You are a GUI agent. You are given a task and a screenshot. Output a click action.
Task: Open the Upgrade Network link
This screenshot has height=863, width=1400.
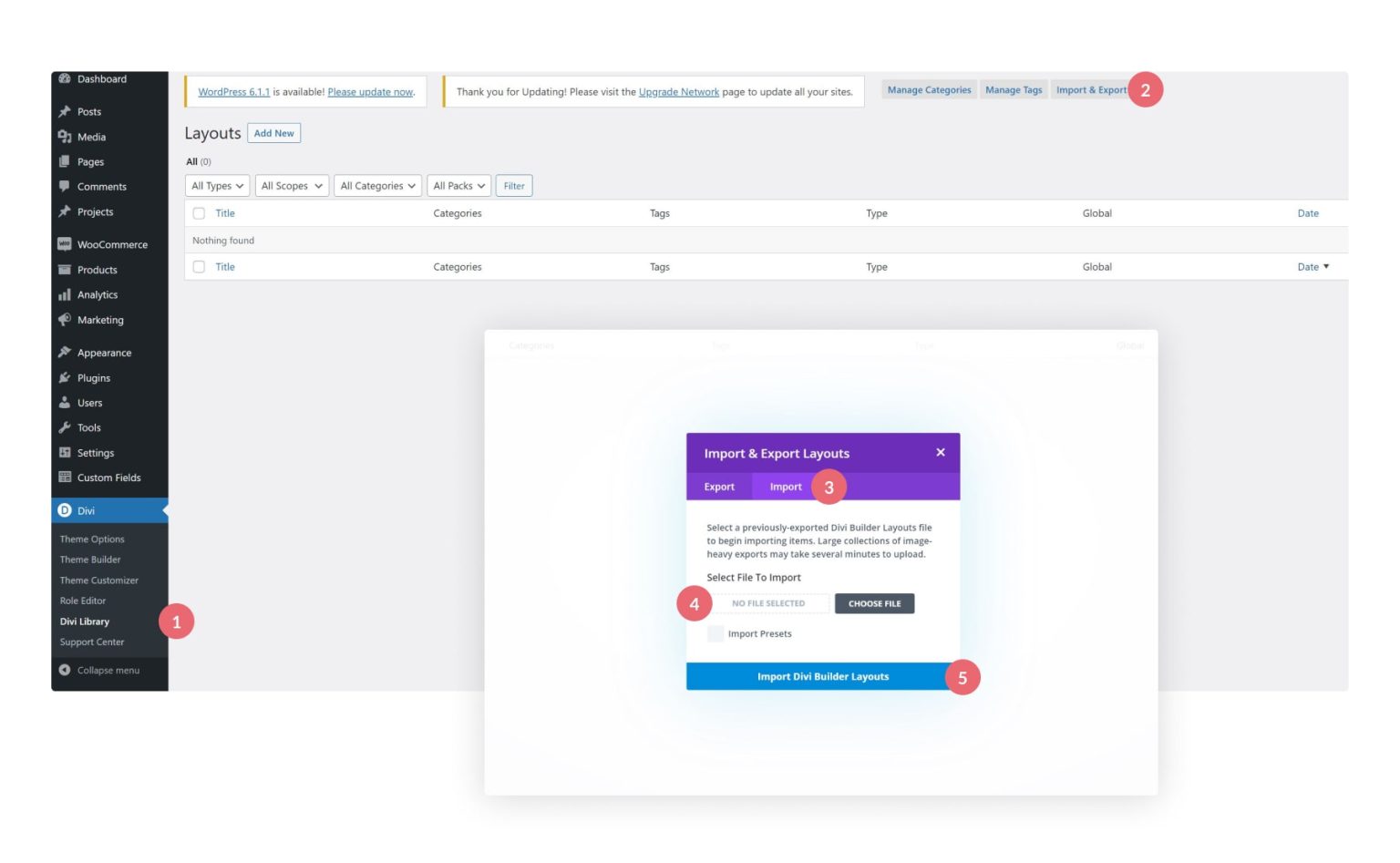680,91
